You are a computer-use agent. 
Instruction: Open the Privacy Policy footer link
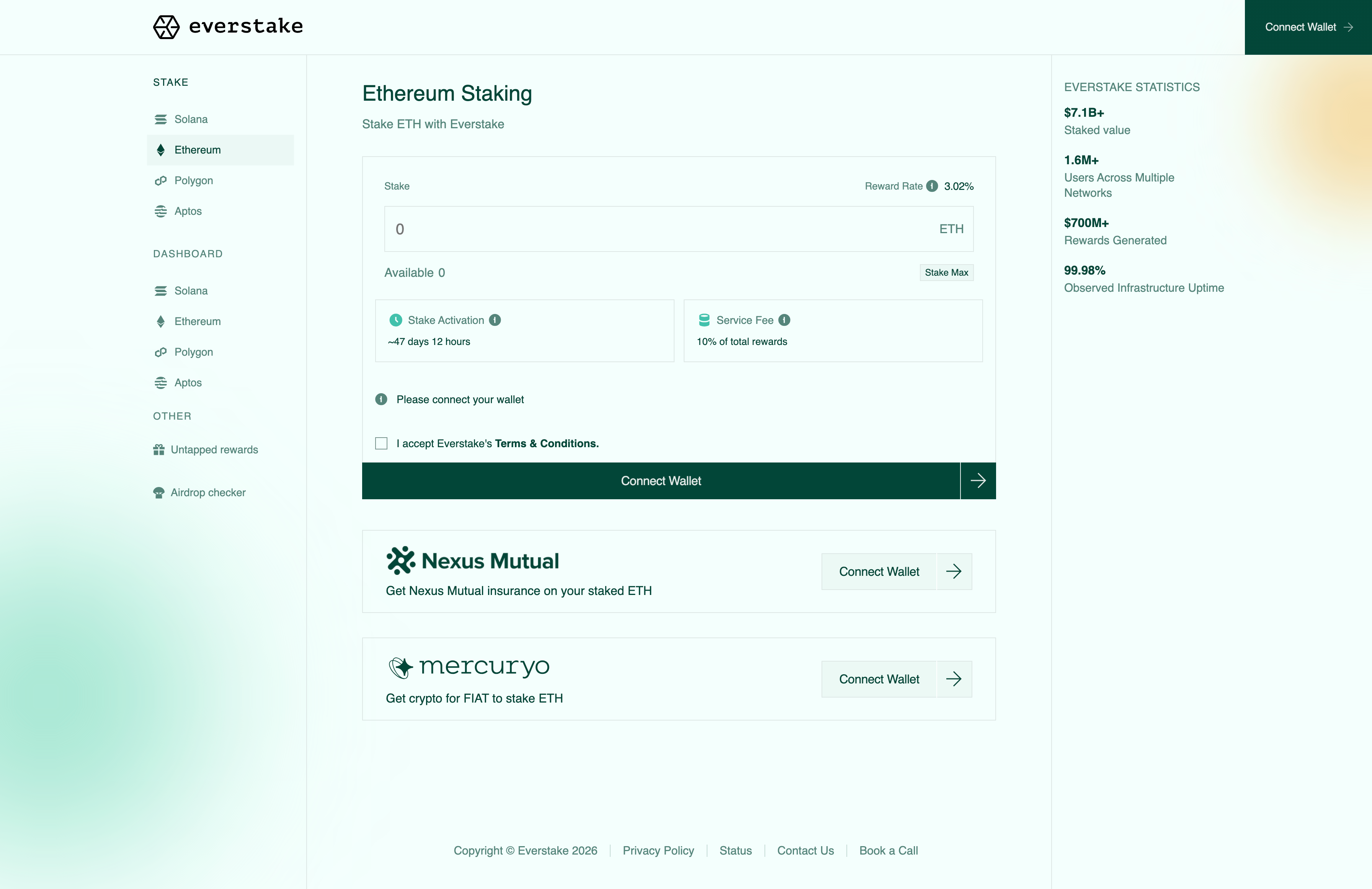coord(658,850)
